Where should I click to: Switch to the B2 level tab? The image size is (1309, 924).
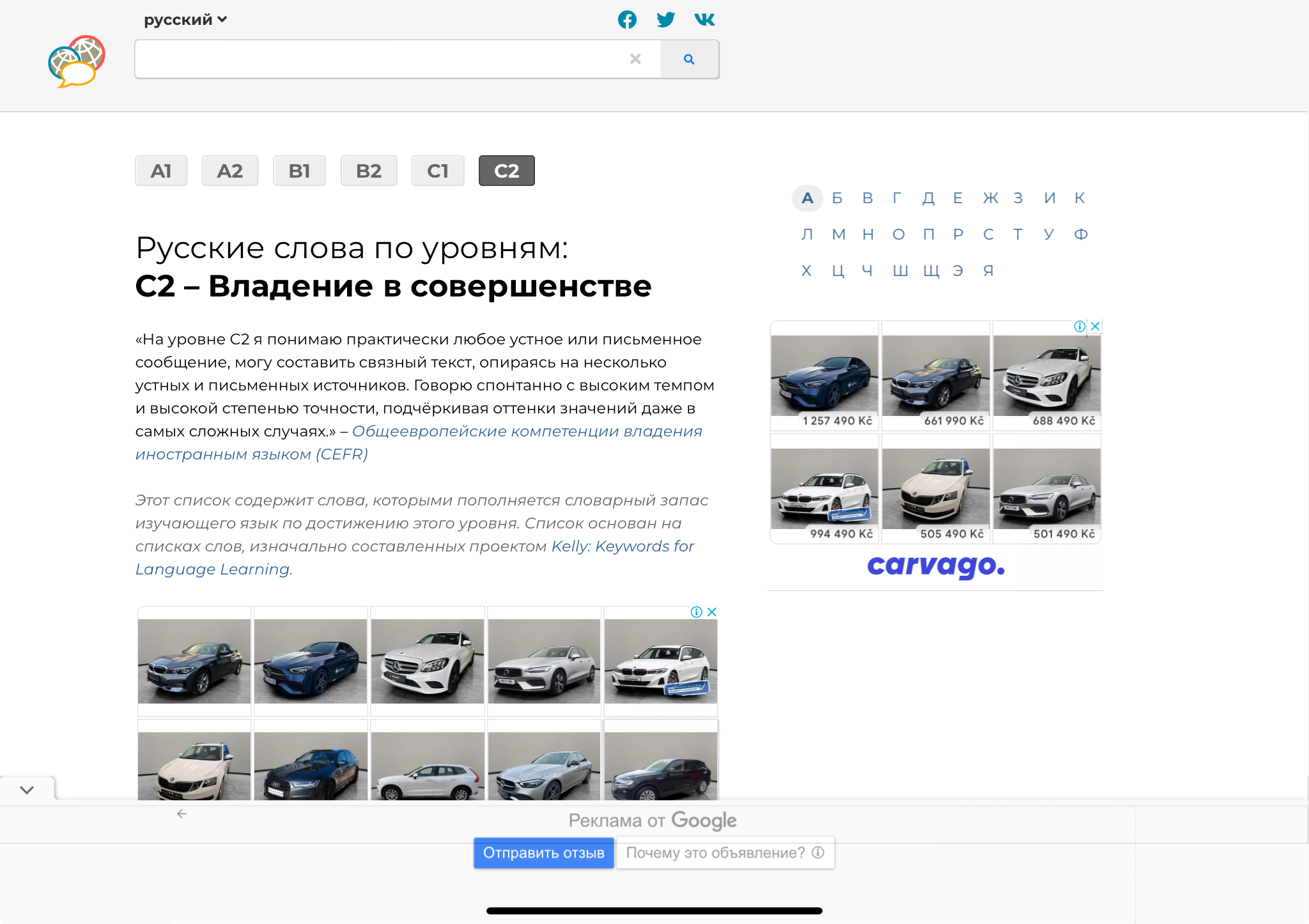coord(369,171)
